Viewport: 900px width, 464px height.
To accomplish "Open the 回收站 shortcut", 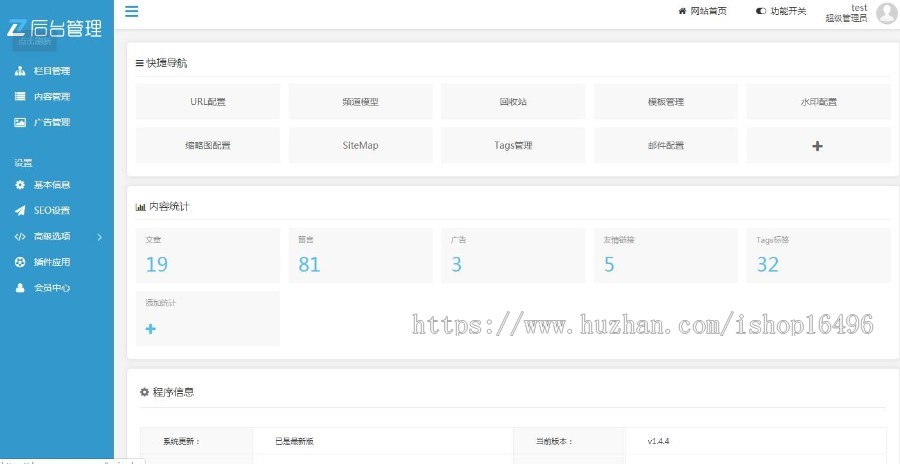I will [x=513, y=102].
